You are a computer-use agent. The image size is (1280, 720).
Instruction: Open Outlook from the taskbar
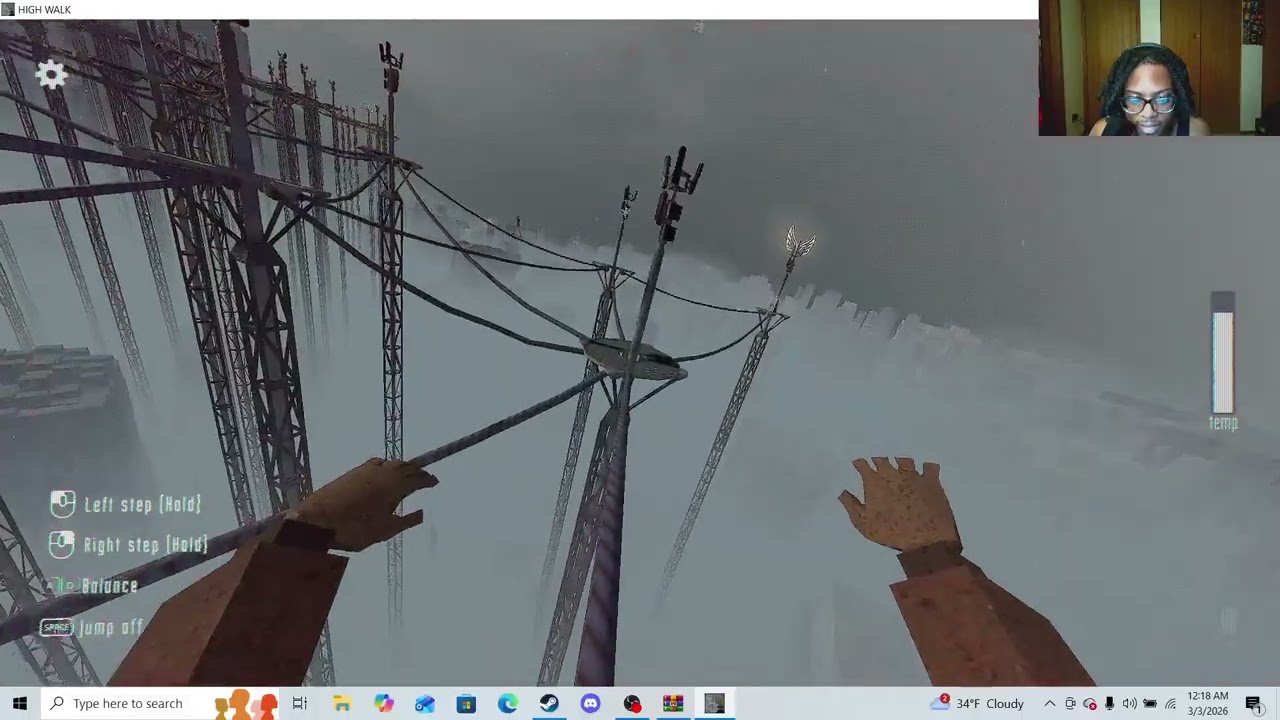point(425,703)
